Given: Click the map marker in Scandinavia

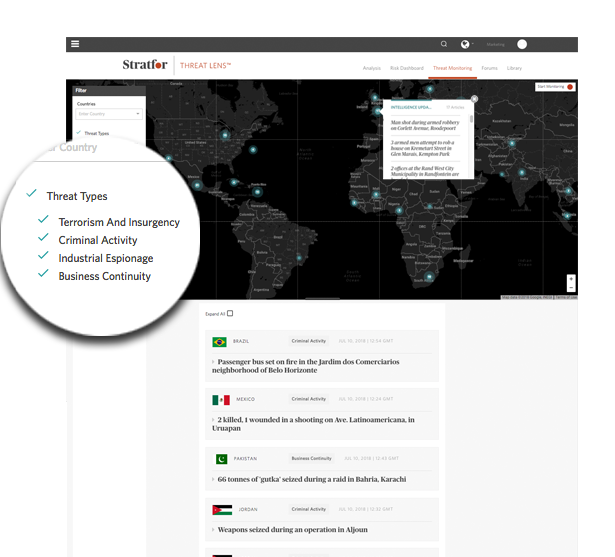Looking at the screenshot, I should (x=430, y=89).
